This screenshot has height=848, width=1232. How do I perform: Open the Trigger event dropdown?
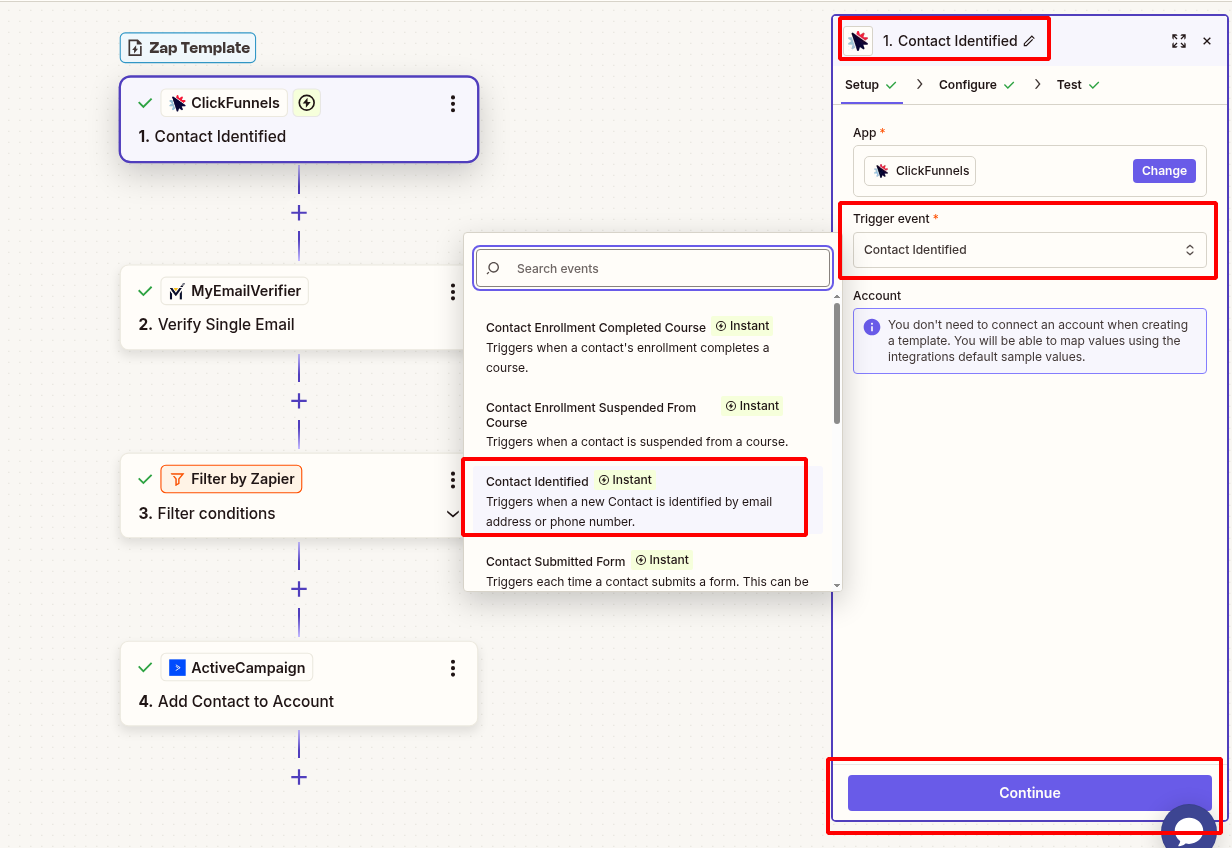[1029, 249]
